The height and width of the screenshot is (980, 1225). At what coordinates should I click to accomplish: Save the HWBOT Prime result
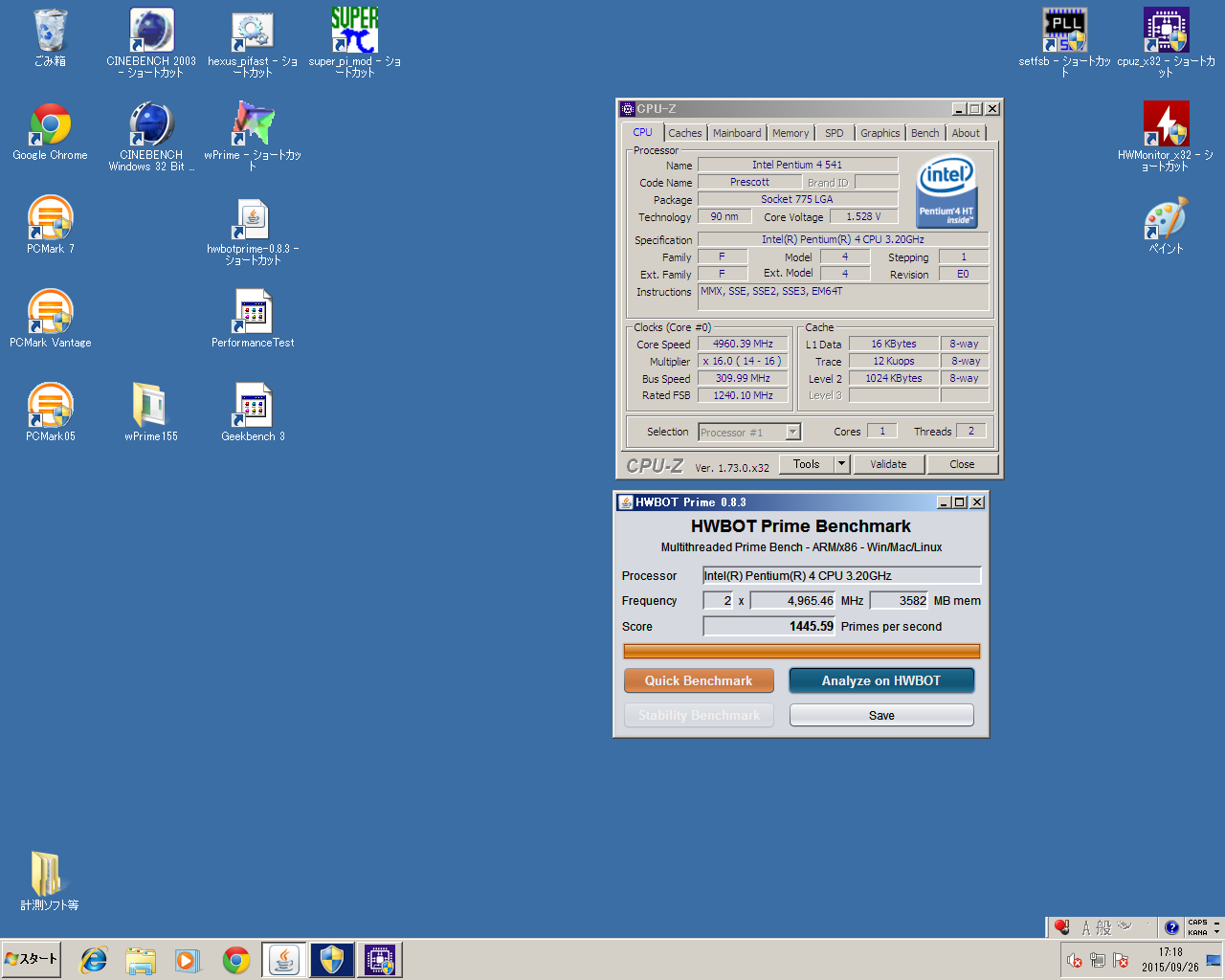[x=881, y=715]
